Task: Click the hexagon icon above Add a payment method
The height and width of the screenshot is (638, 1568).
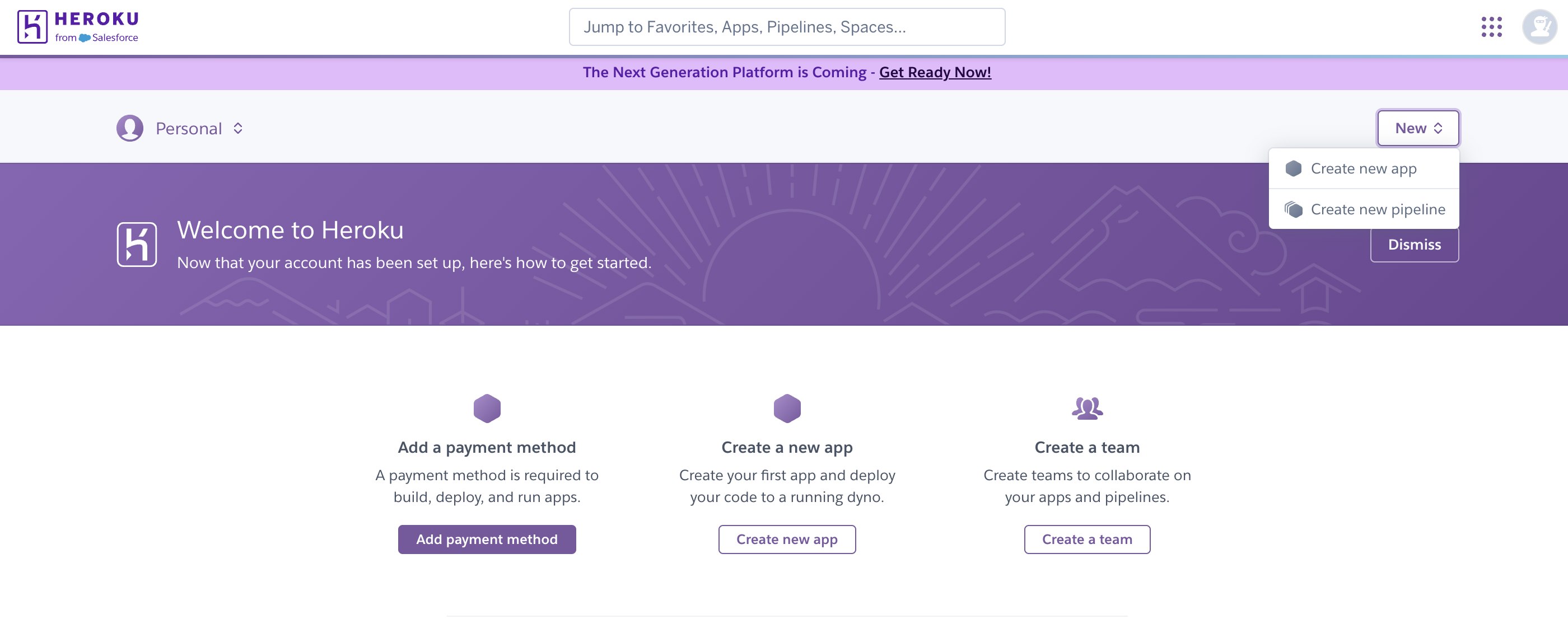Action: (486, 408)
